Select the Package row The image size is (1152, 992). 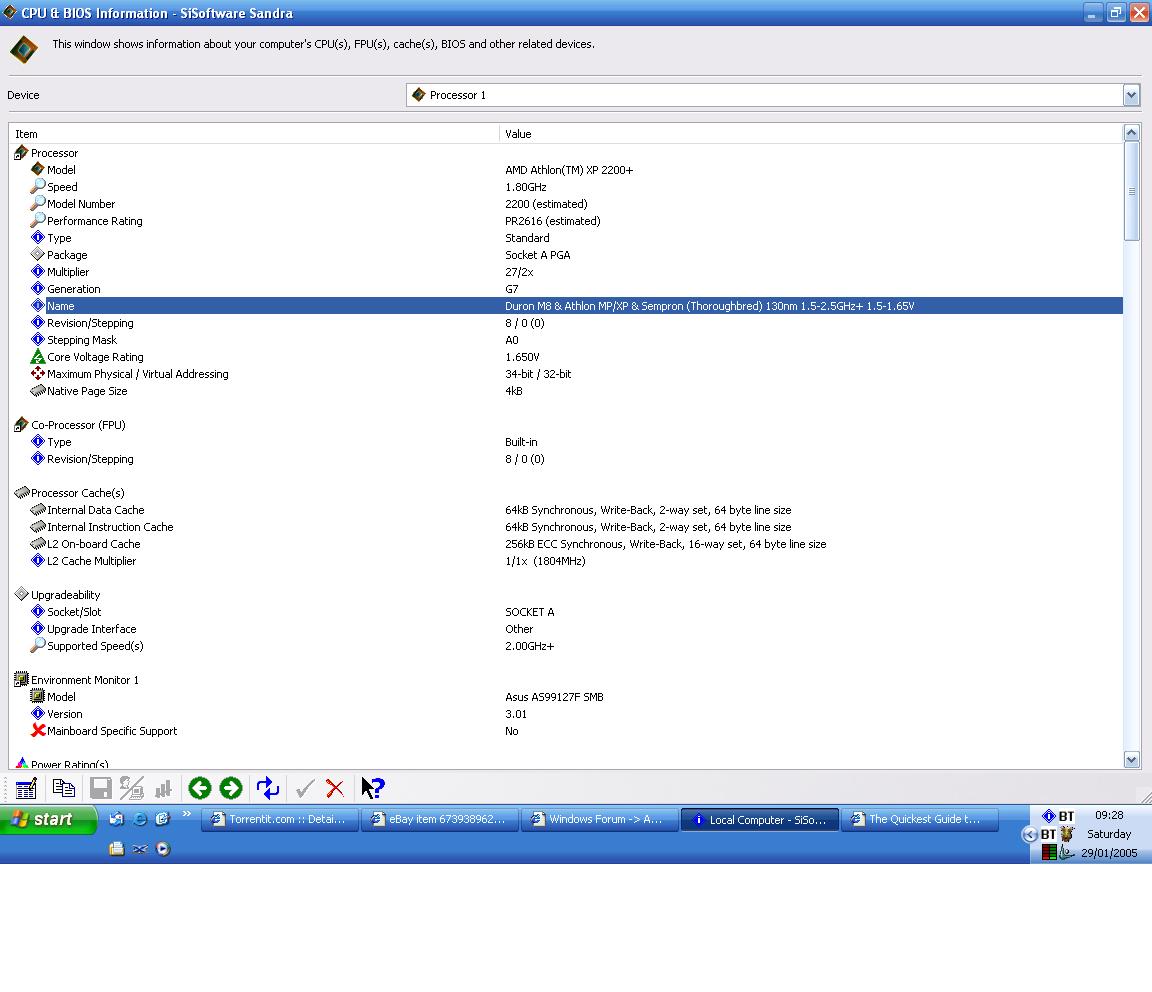click(577, 255)
